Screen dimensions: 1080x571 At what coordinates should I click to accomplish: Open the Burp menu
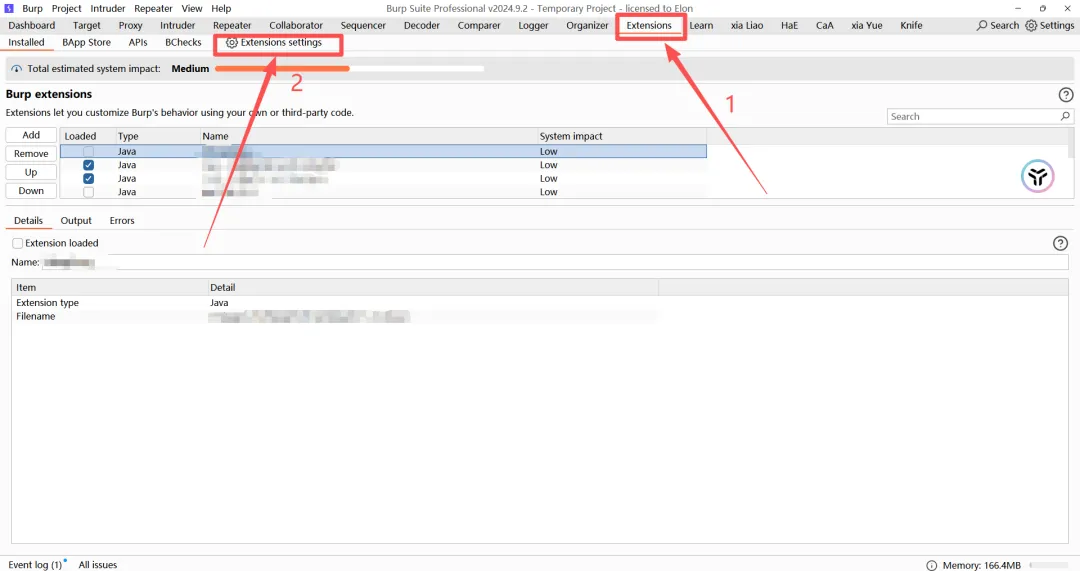pos(32,8)
